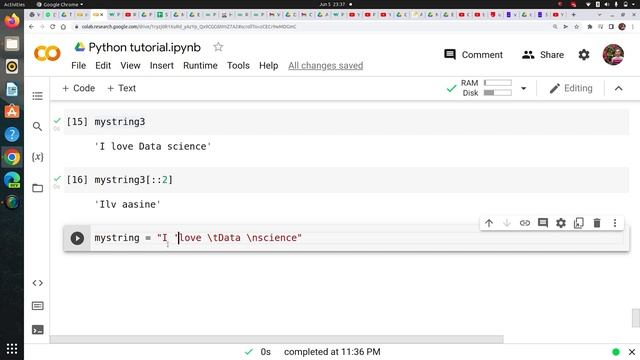Image resolution: width=640 pixels, height=360 pixels.
Task: Open the variables inspector panel
Action: coord(38,157)
